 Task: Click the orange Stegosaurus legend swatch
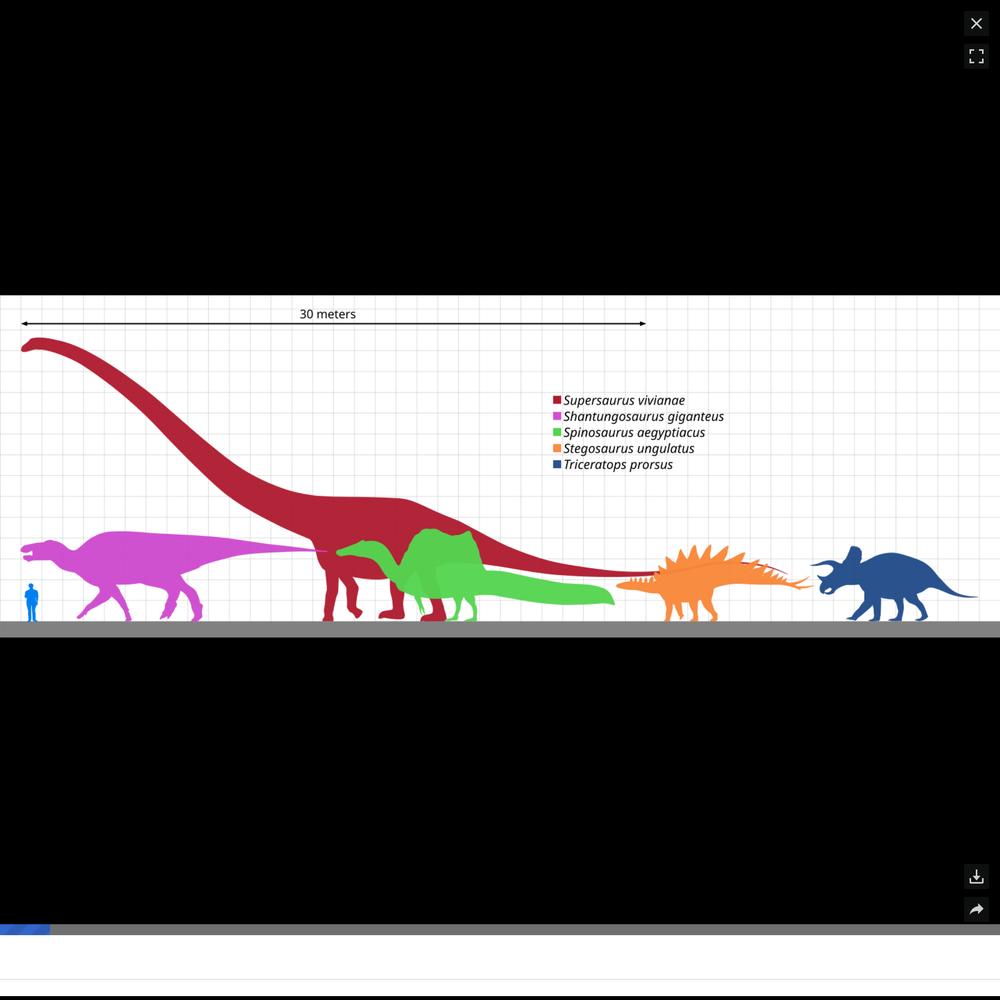pyautogui.click(x=557, y=448)
